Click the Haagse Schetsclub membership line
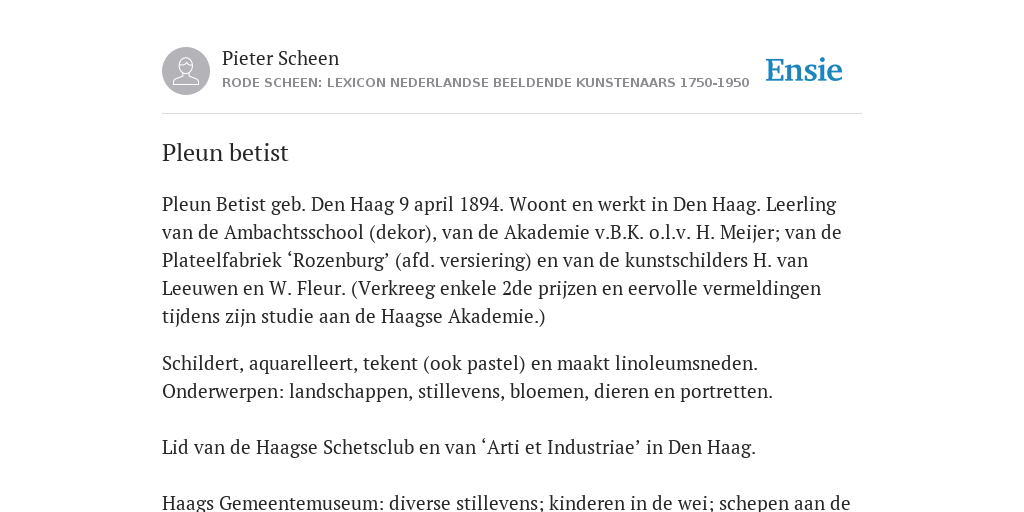The width and height of the screenshot is (1024, 512). coord(458,448)
